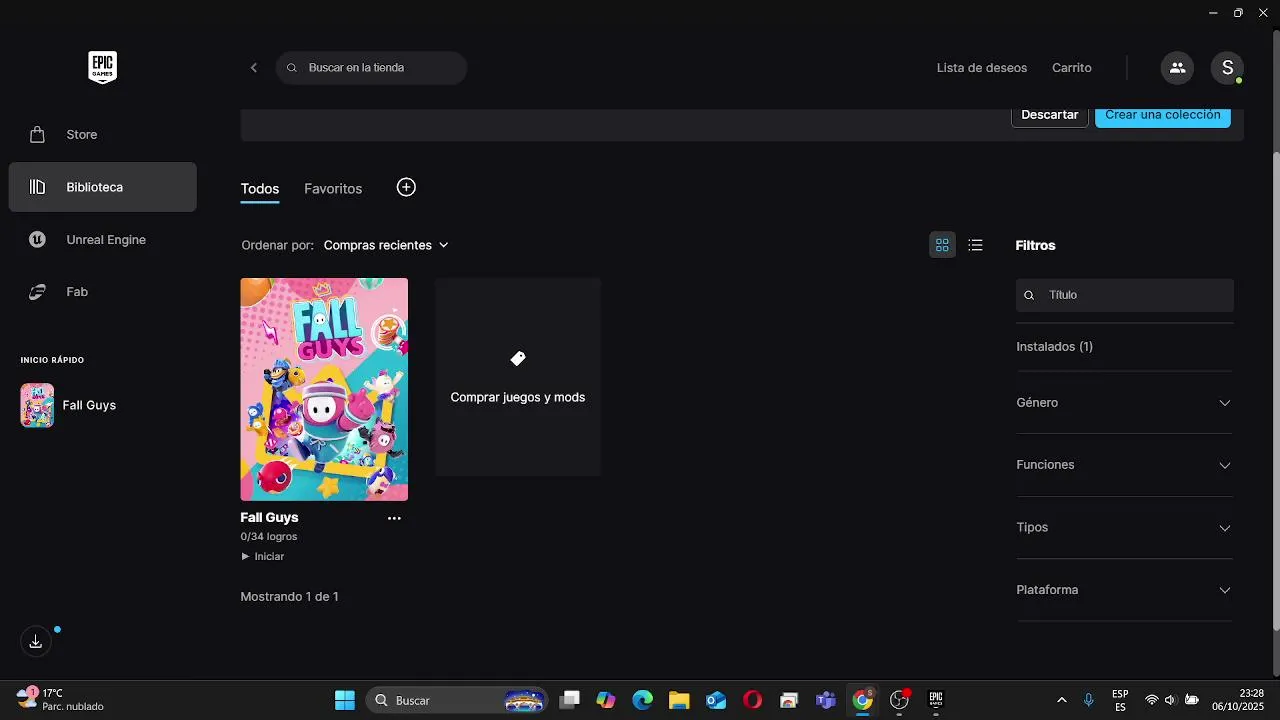Click the microphone tray icon
Screen dimensions: 1280x720
[1089, 700]
